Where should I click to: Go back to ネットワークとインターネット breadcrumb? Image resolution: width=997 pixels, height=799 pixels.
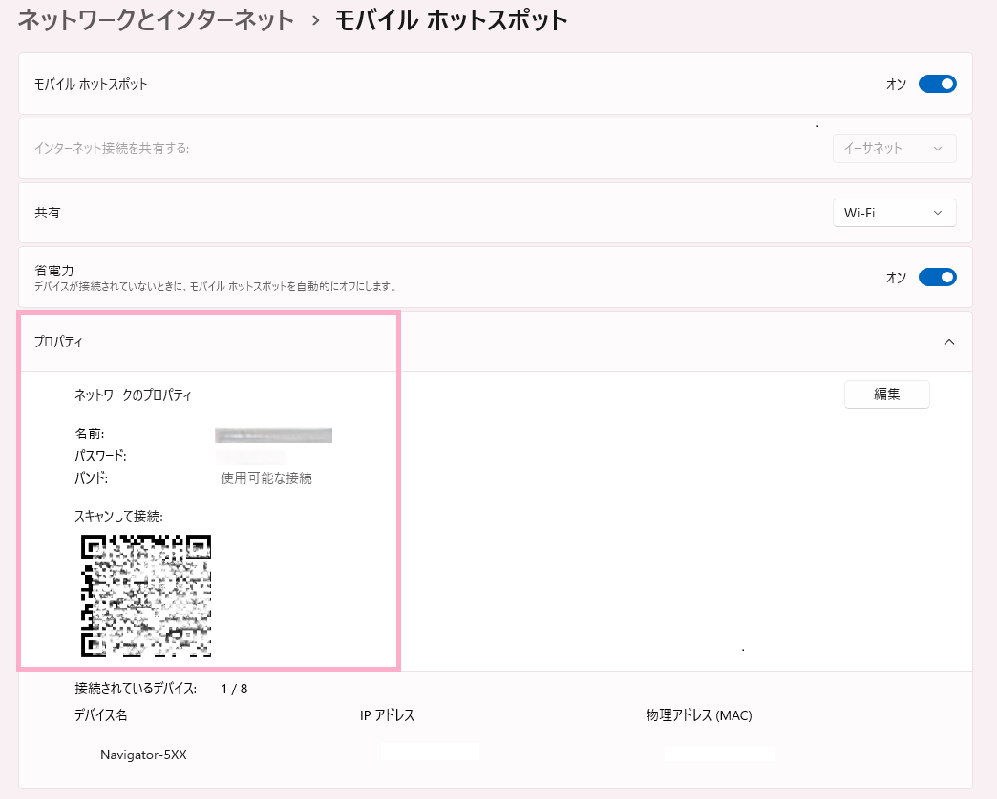click(155, 20)
